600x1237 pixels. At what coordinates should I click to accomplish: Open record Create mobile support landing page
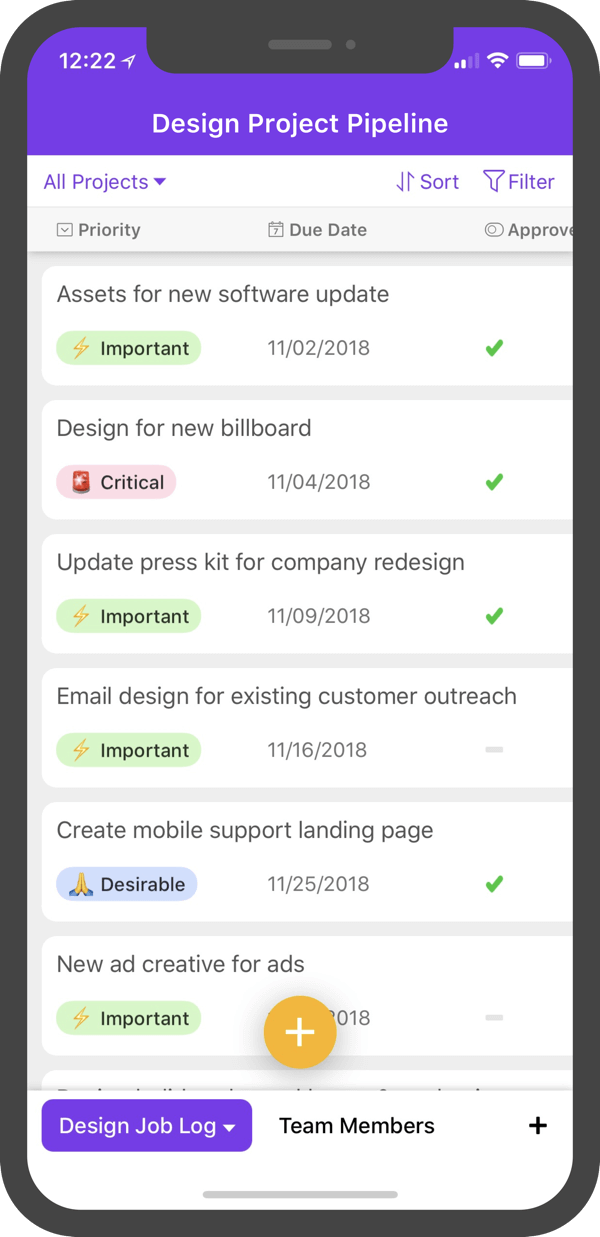245,830
